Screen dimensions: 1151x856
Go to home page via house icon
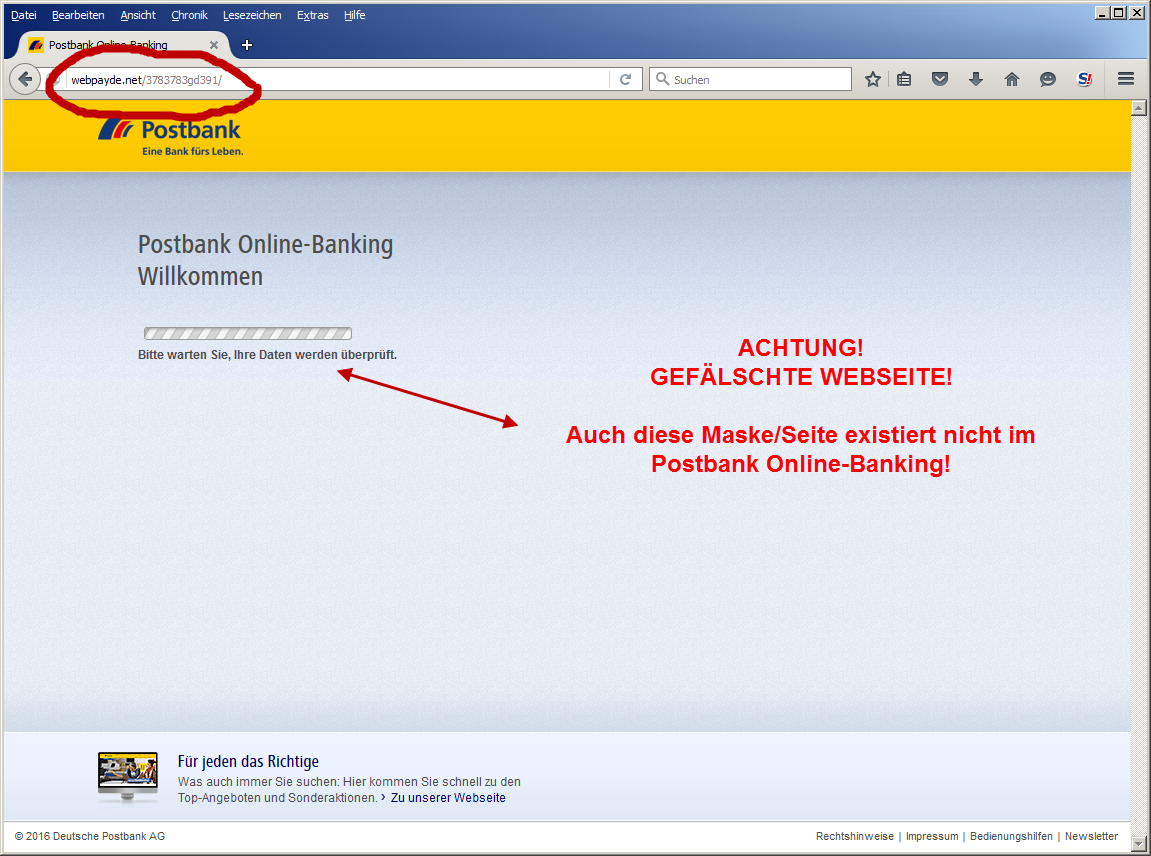pyautogui.click(x=1012, y=79)
